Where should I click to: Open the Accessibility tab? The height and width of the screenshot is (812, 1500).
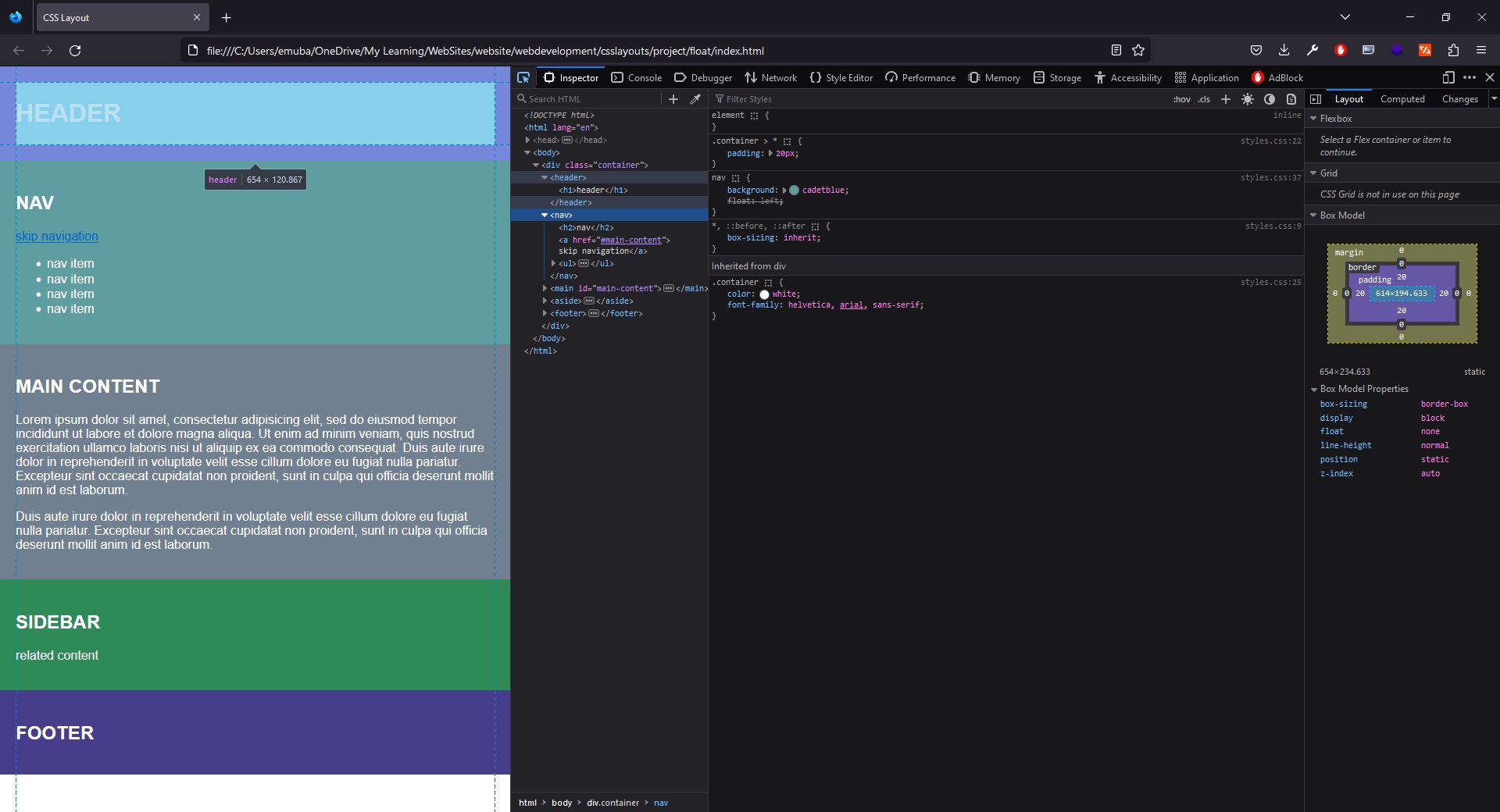1128,77
